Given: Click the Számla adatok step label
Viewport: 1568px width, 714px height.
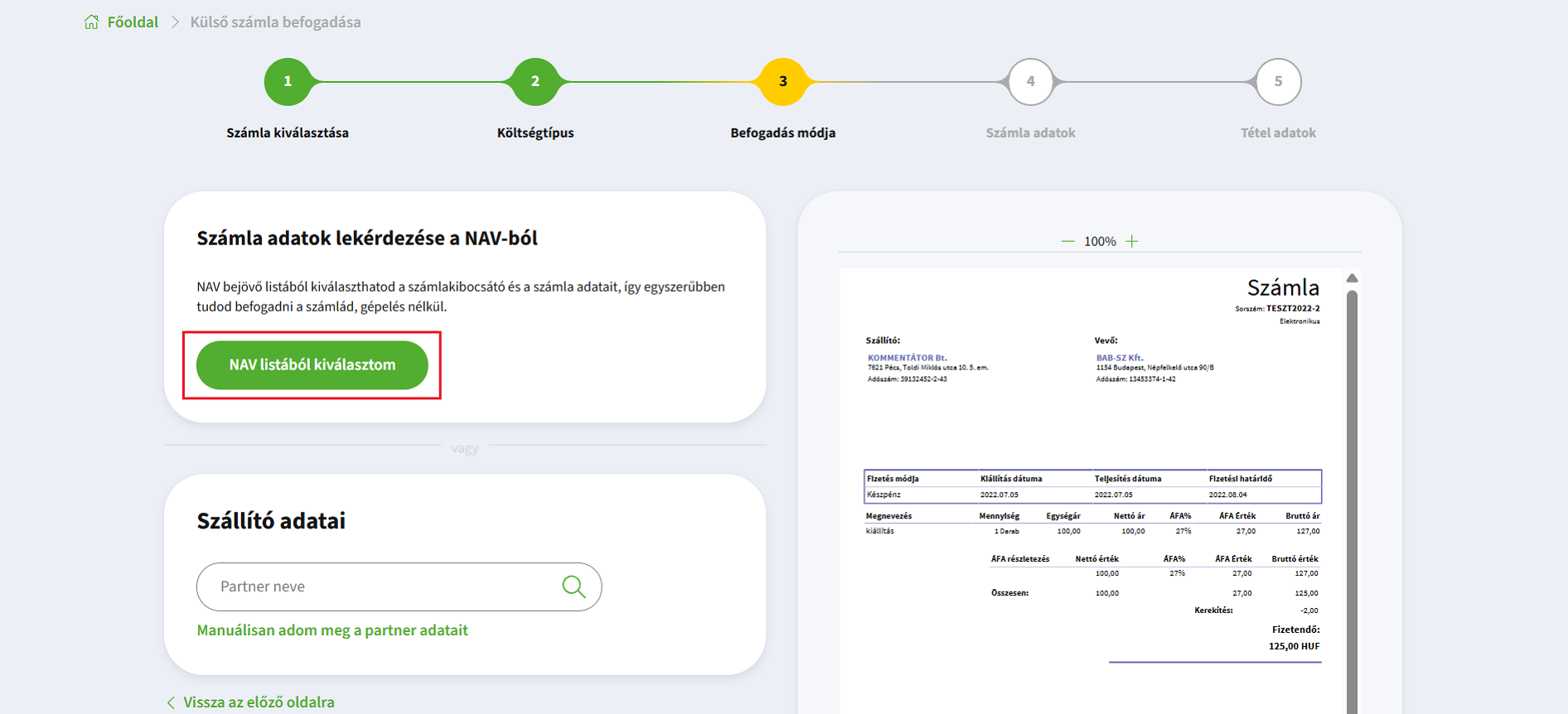Looking at the screenshot, I should tap(1031, 133).
